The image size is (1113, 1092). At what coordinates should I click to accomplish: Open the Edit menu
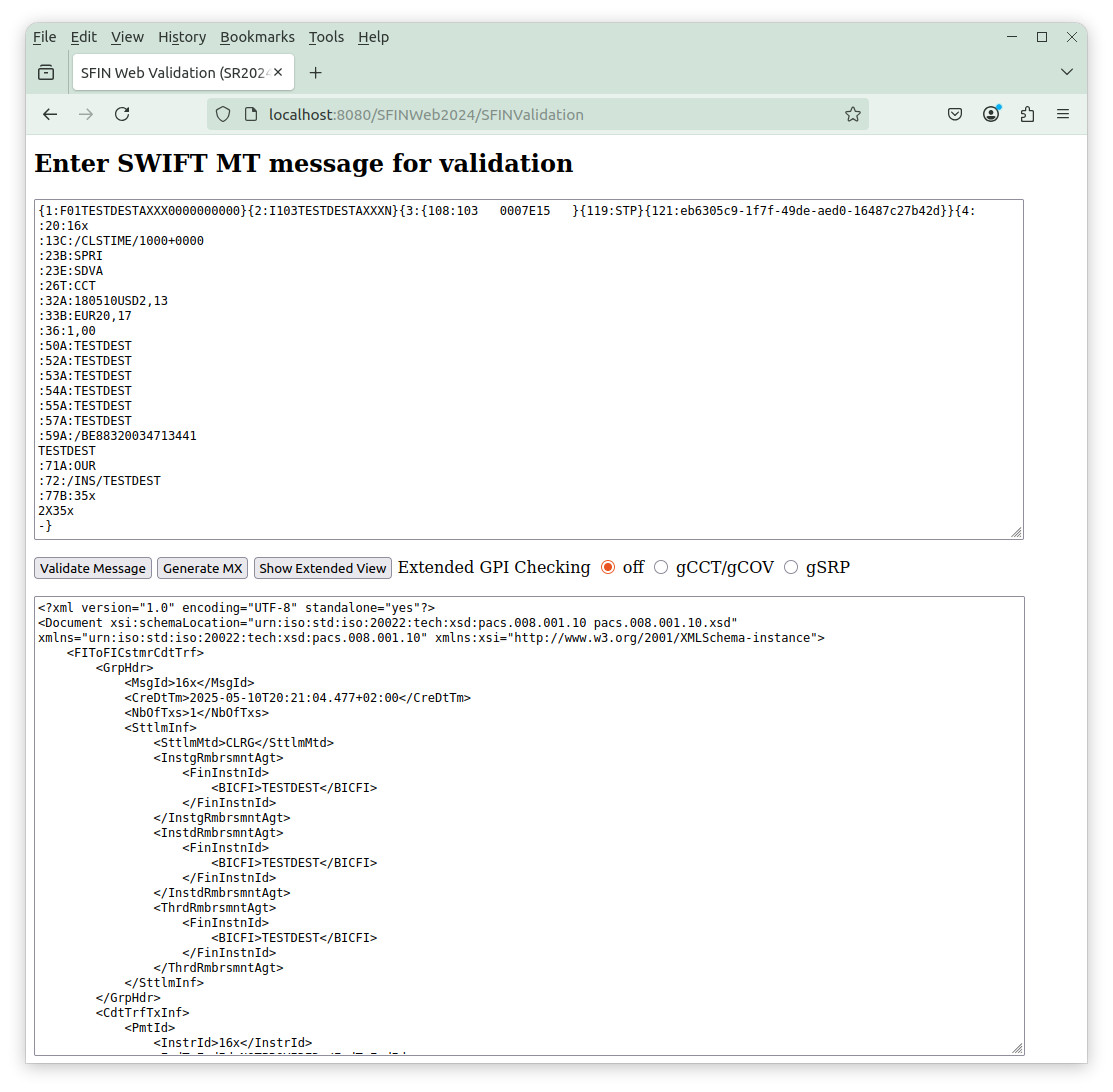[x=84, y=37]
